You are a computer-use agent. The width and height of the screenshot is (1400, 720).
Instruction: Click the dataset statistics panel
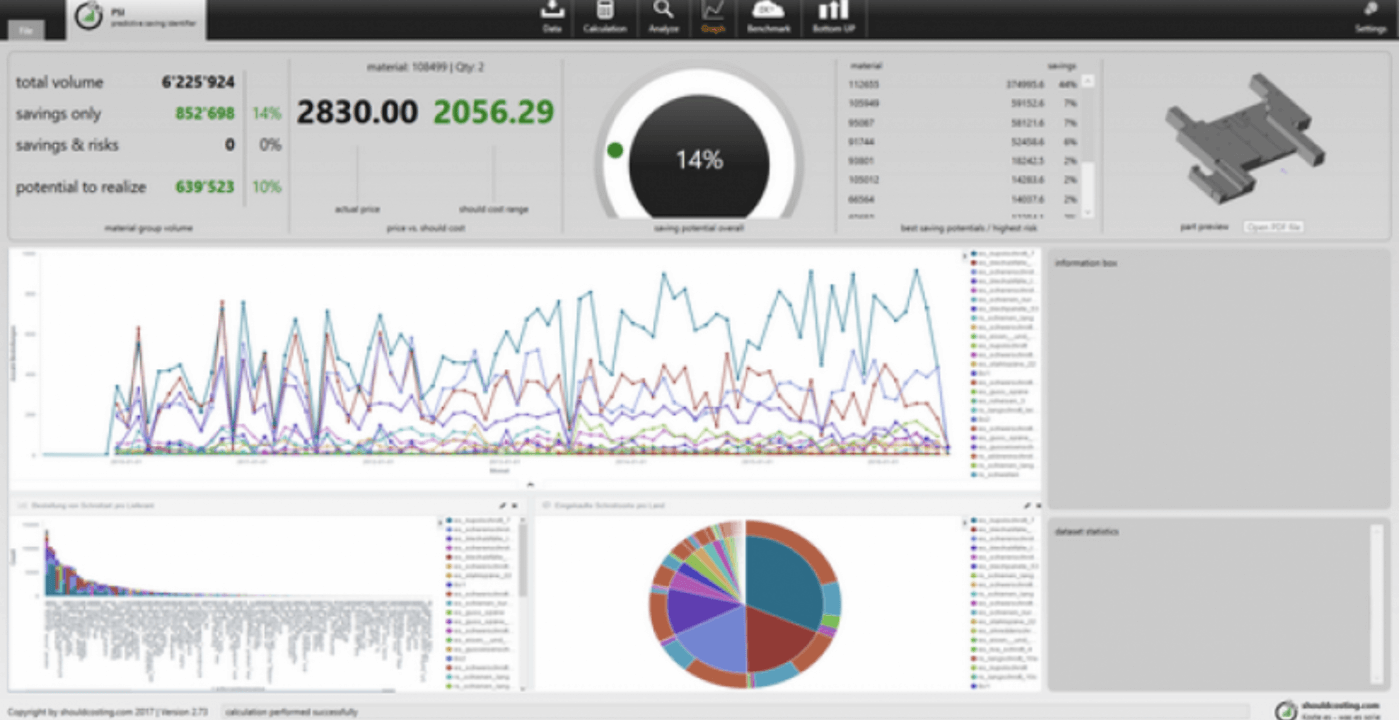coord(1218,604)
